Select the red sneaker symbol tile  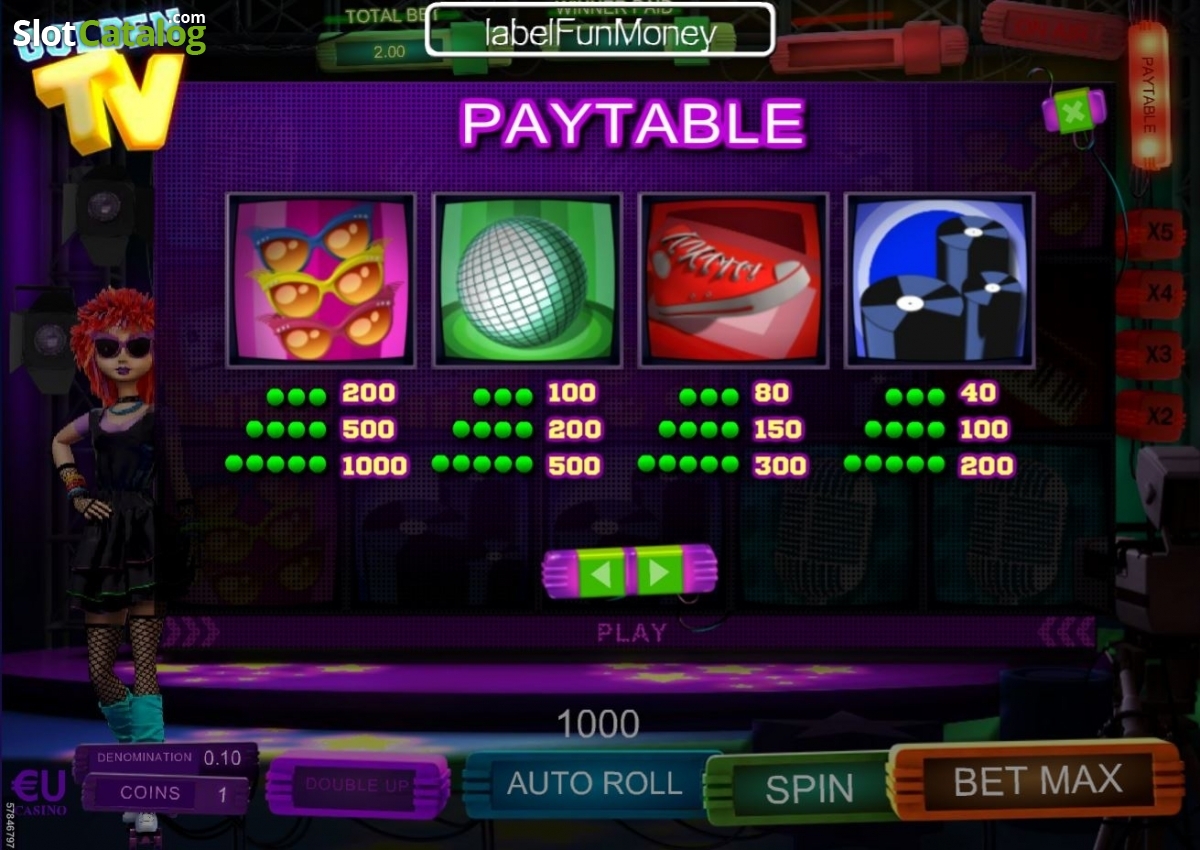733,280
